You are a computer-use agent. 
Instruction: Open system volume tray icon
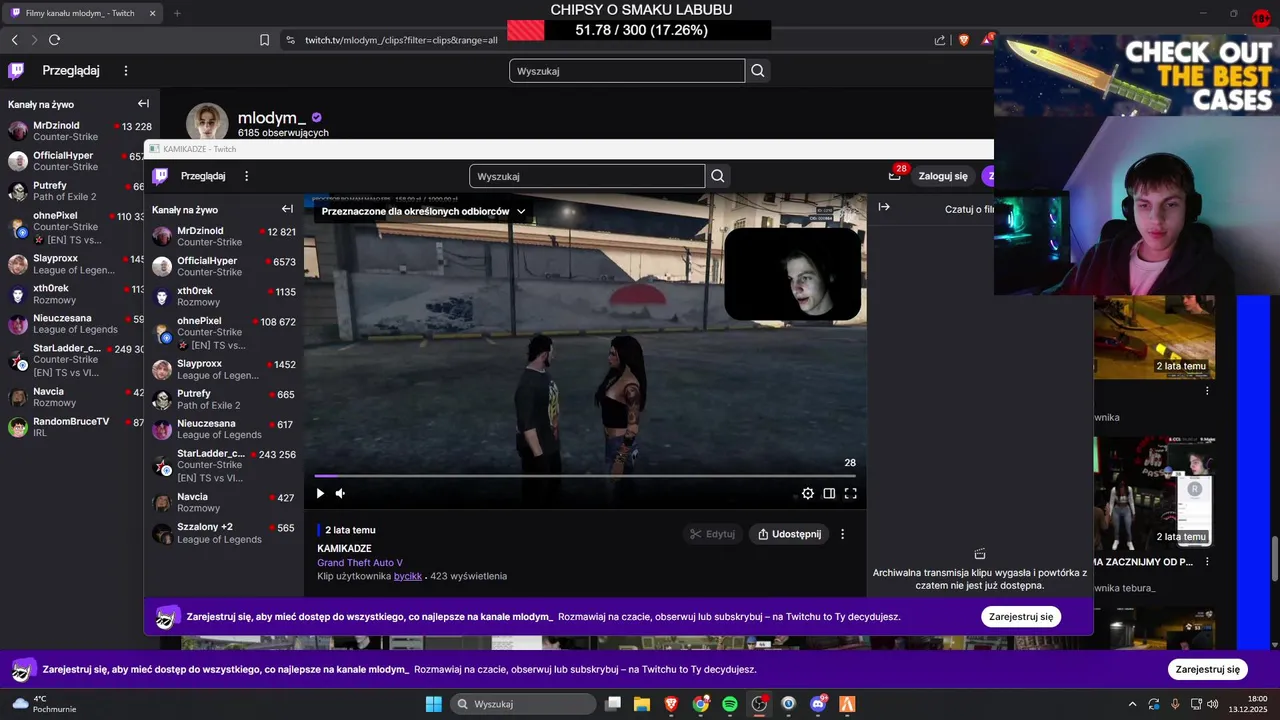(x=1213, y=704)
